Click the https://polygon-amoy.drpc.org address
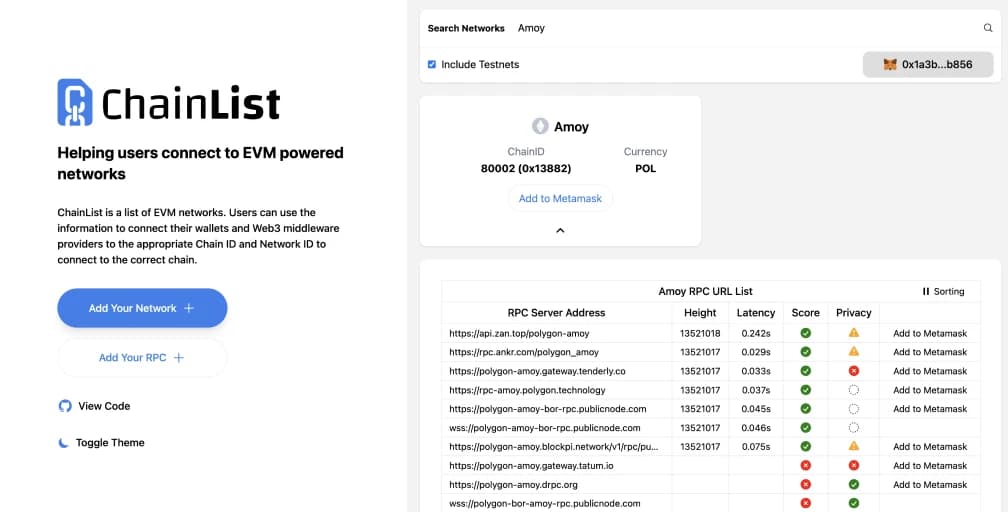Viewport: 1008px width, 512px height. [x=514, y=484]
